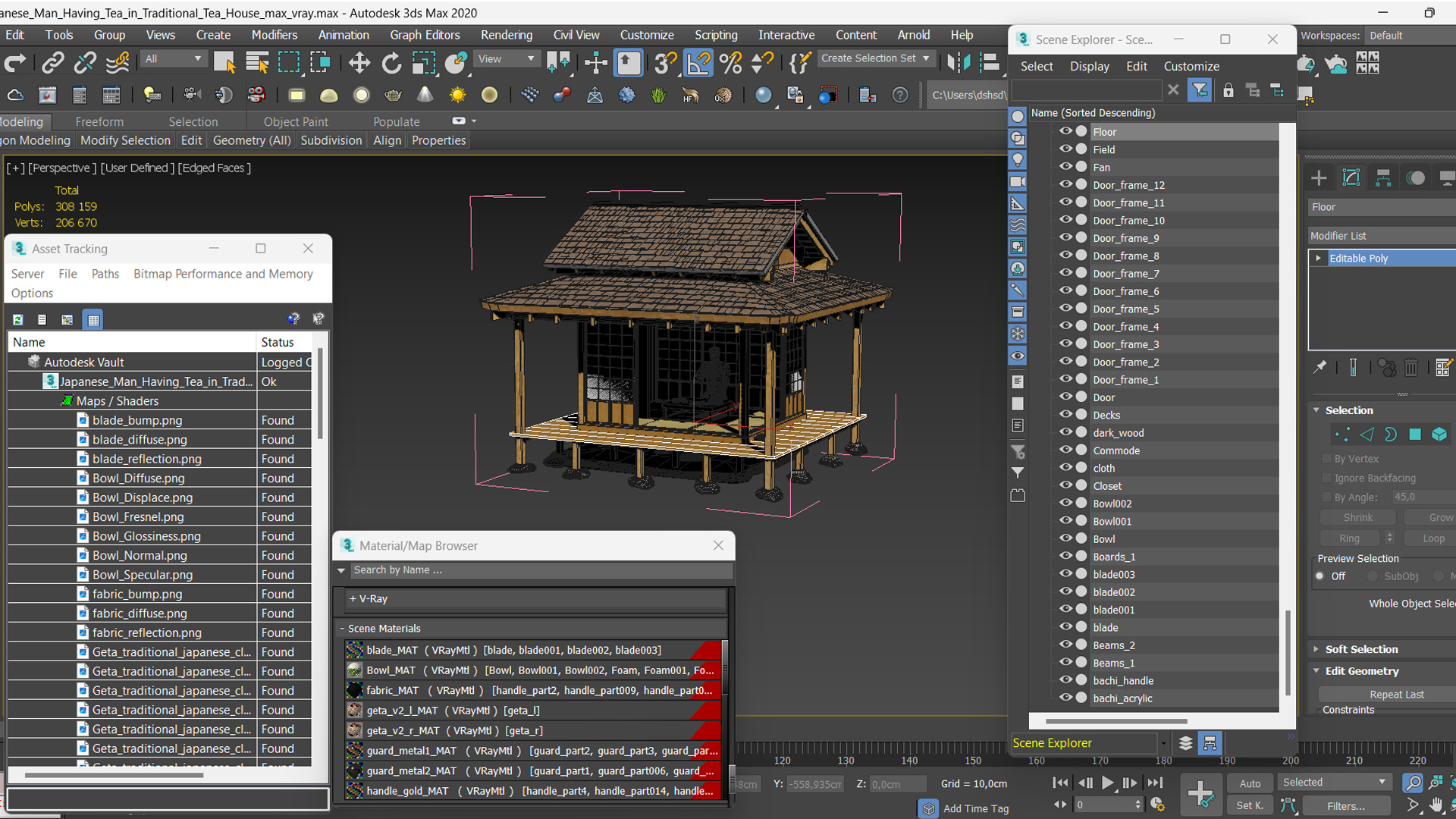Collapse the Edit Geometry rollout
Viewport: 1456px width, 819px height.
[1361, 671]
